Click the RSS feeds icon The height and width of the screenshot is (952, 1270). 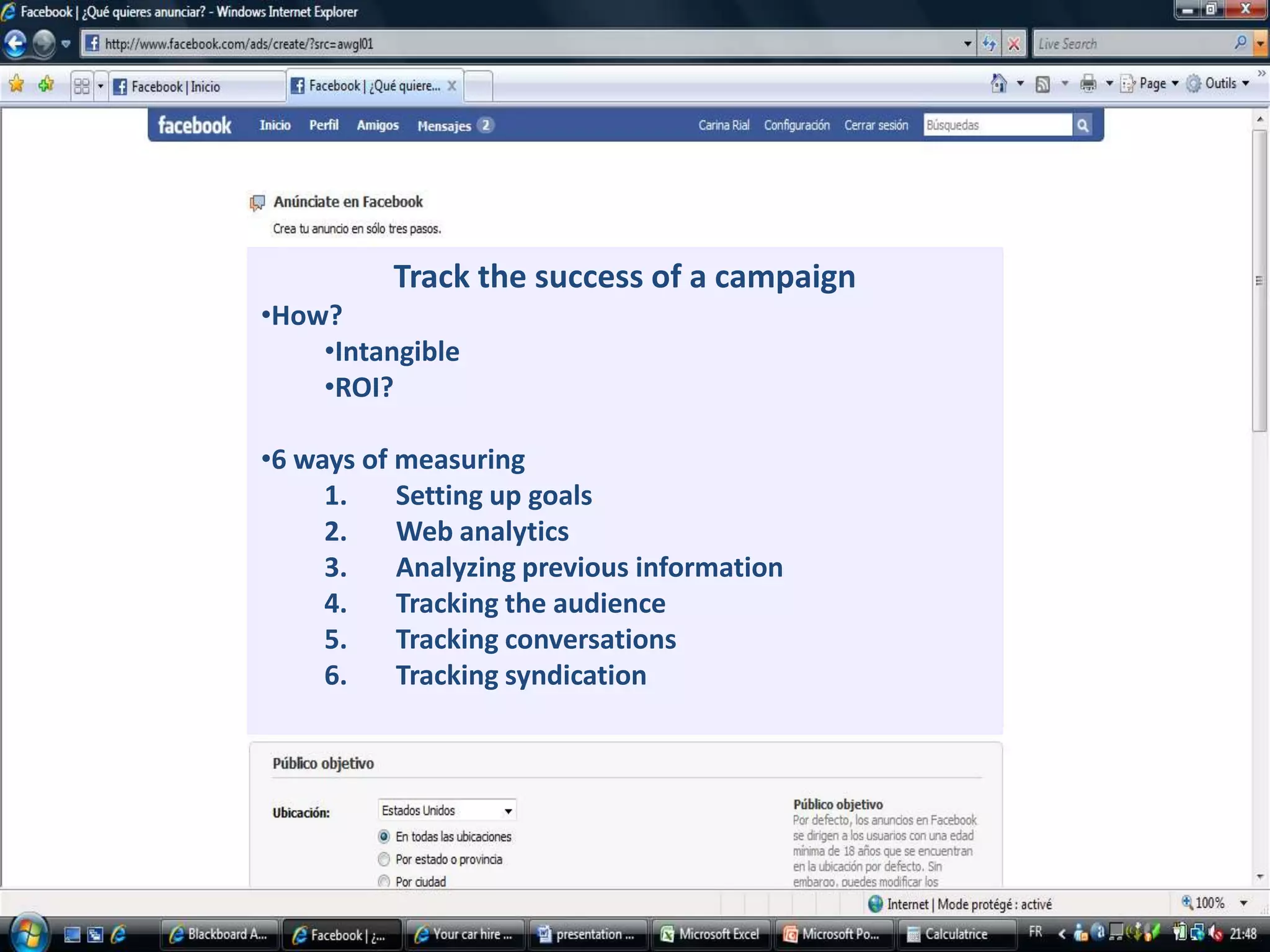pos(1043,84)
